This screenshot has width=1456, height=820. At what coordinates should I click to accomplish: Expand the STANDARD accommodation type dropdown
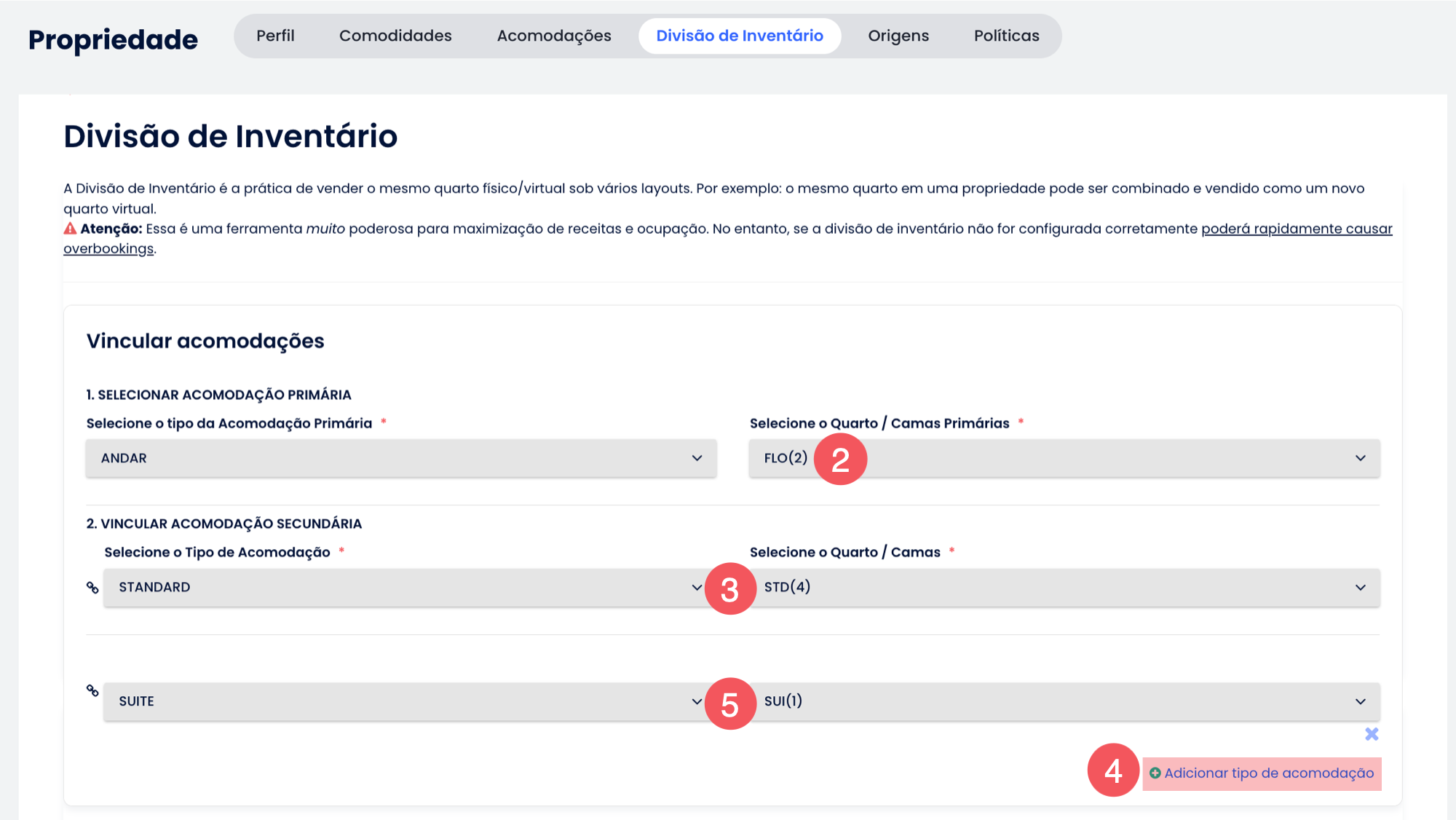coord(401,588)
